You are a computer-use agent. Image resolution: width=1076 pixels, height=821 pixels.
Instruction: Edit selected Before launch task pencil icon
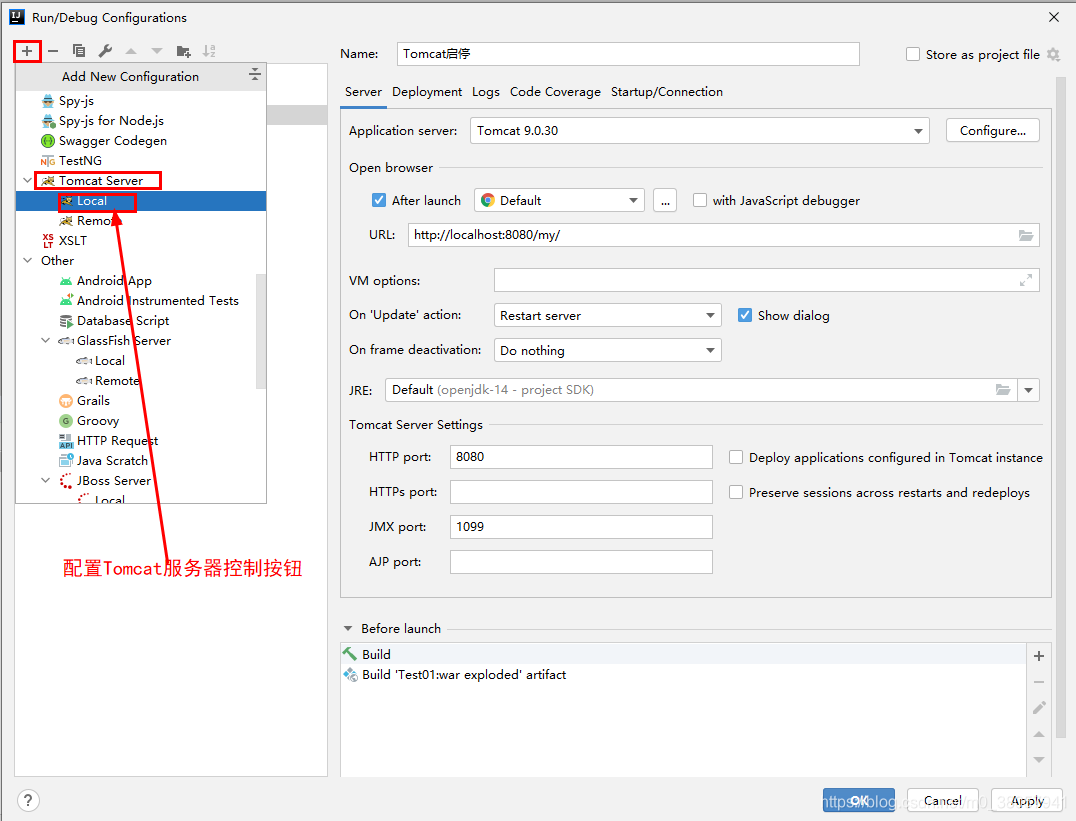point(1039,708)
